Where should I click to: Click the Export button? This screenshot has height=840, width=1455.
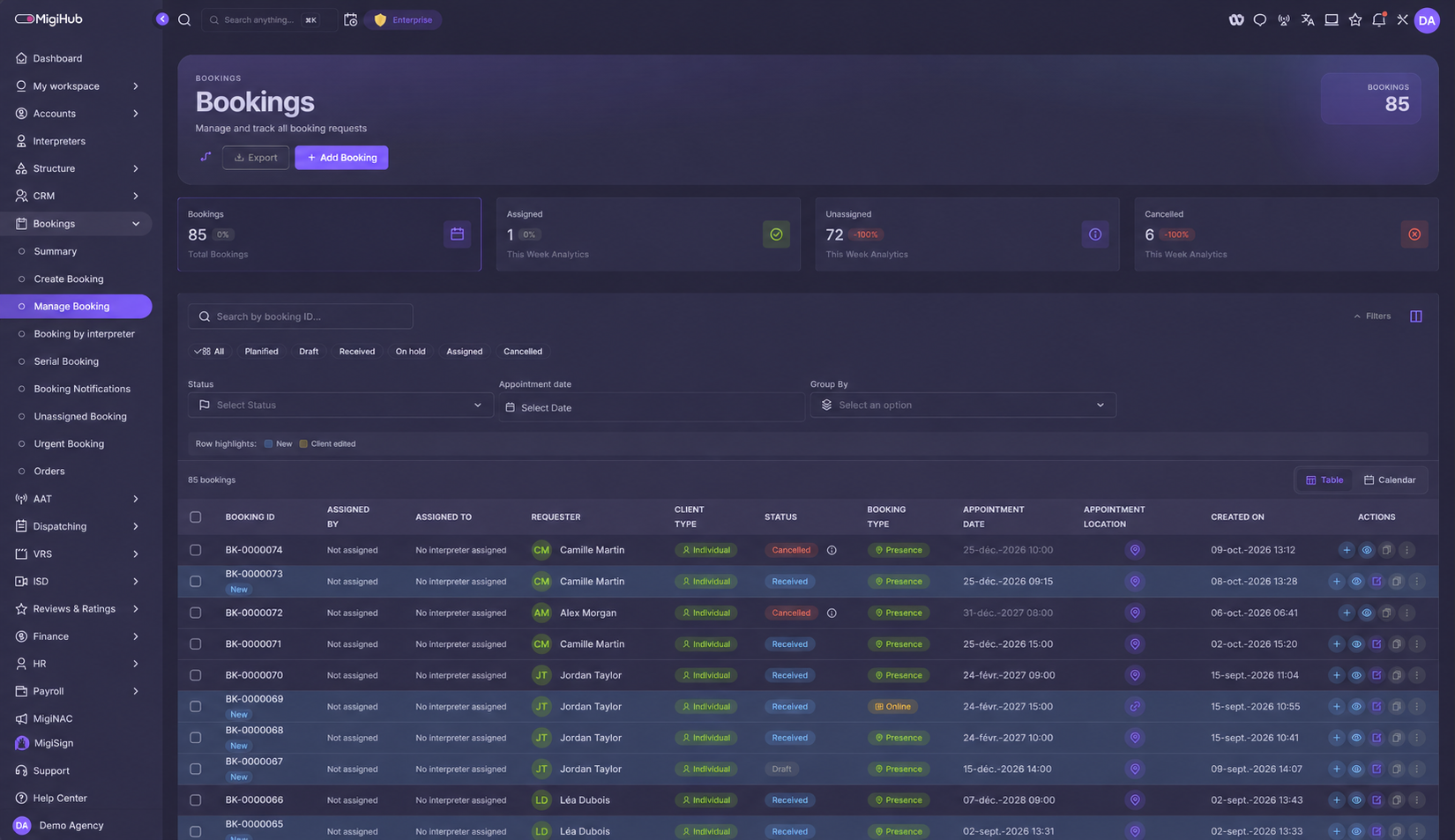pyautogui.click(x=256, y=158)
